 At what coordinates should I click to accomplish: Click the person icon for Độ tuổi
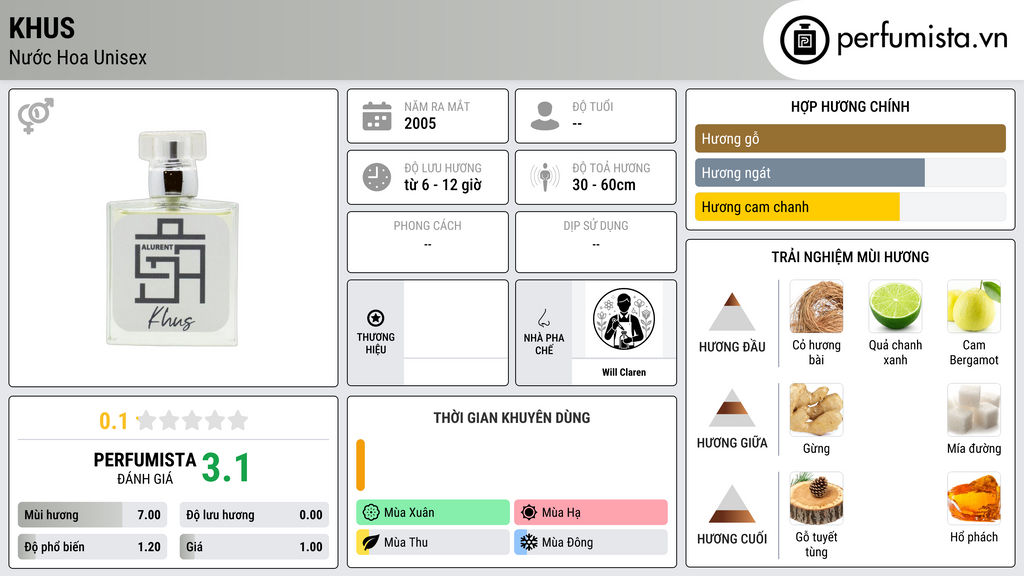(x=545, y=116)
